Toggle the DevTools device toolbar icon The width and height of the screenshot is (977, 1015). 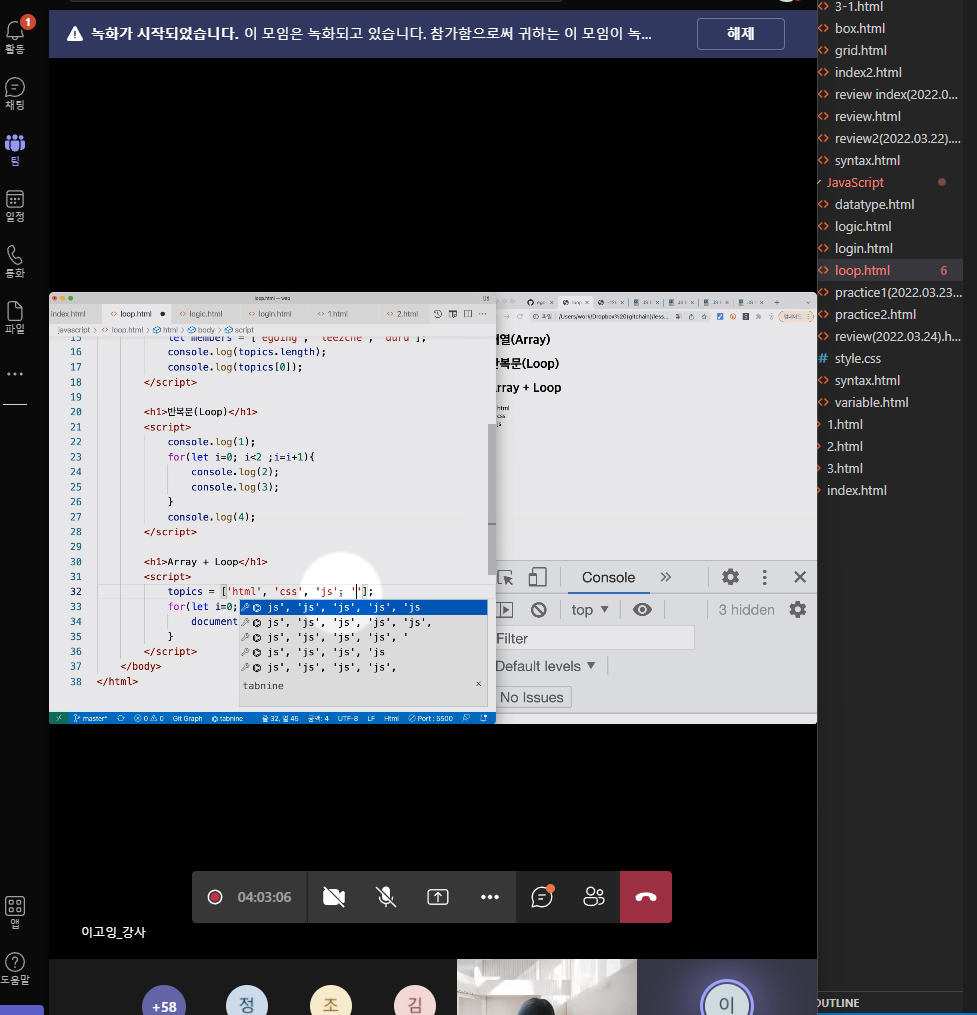tap(537, 577)
